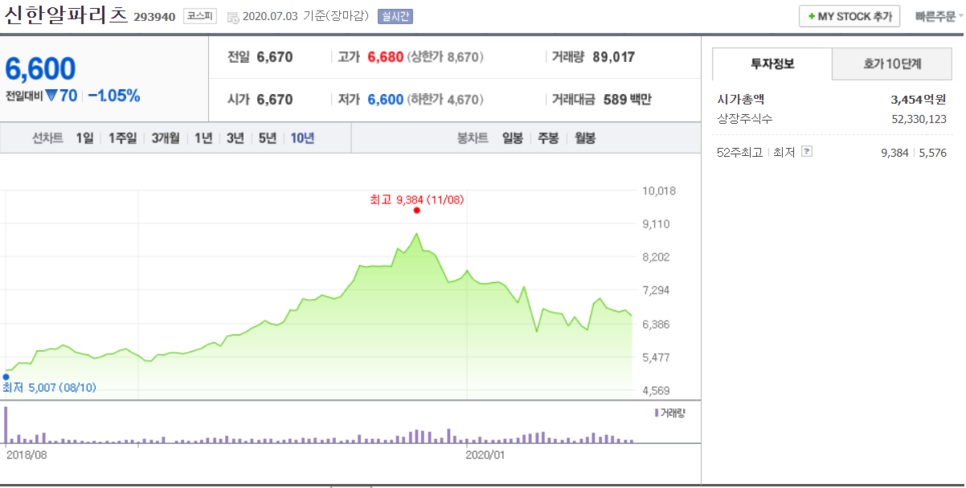Viewport: 966px width, 488px height.
Task: Click the stock code 293940
Action: (154, 17)
